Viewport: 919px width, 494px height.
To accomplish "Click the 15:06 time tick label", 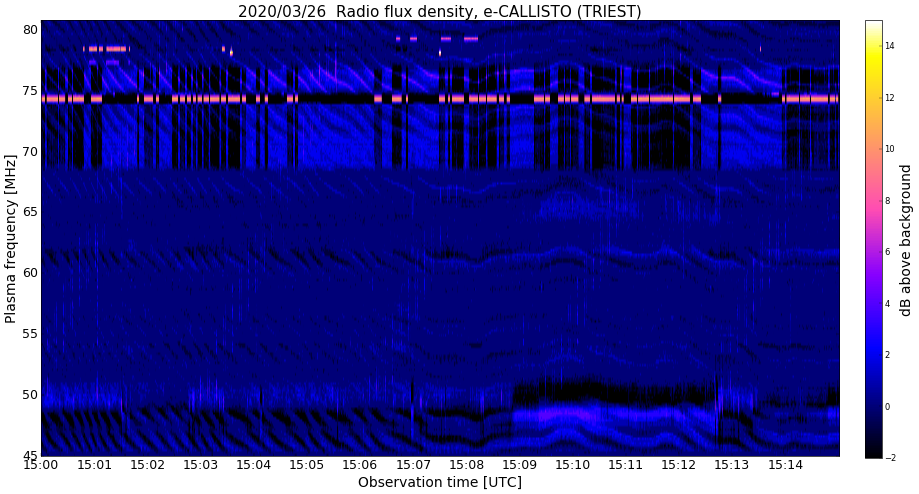I will coord(360,465).
